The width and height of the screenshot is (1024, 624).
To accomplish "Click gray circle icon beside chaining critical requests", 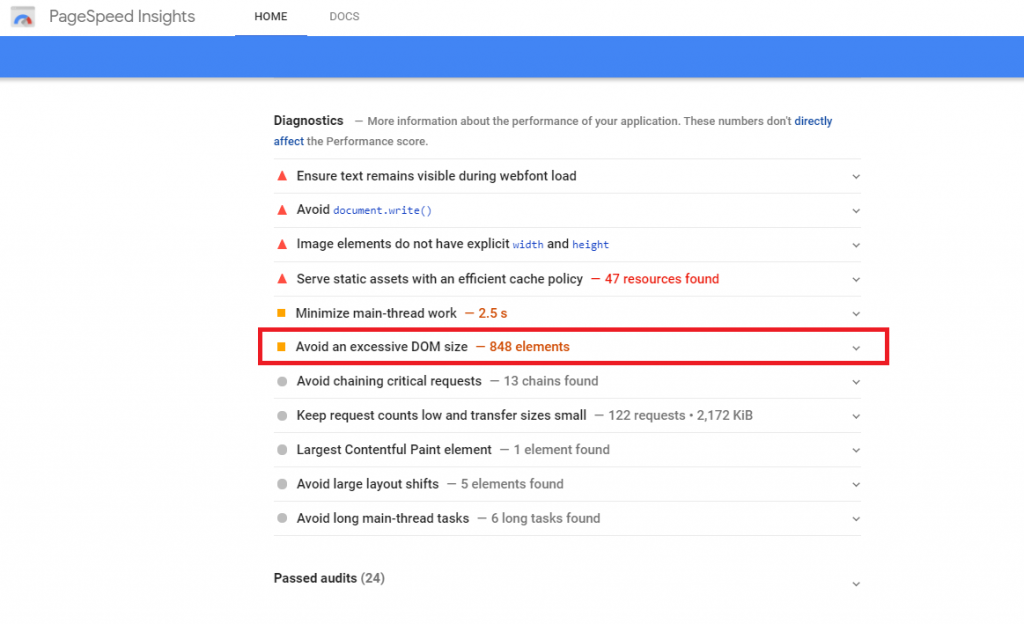I will (x=282, y=381).
